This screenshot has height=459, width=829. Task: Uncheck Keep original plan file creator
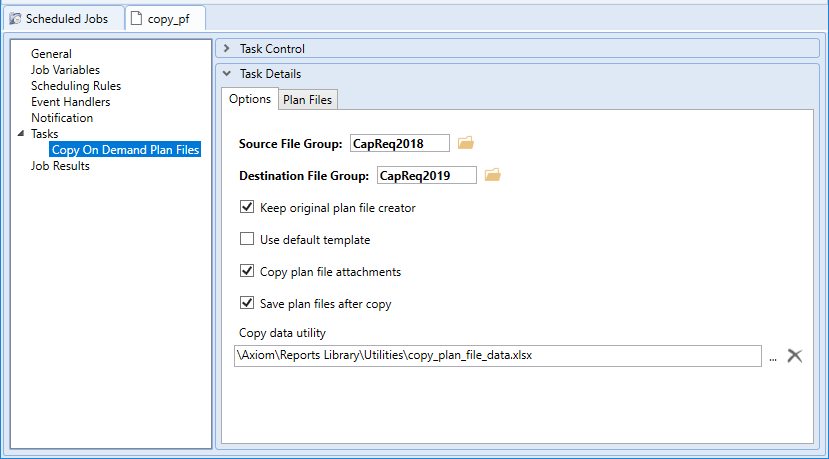tap(247, 207)
